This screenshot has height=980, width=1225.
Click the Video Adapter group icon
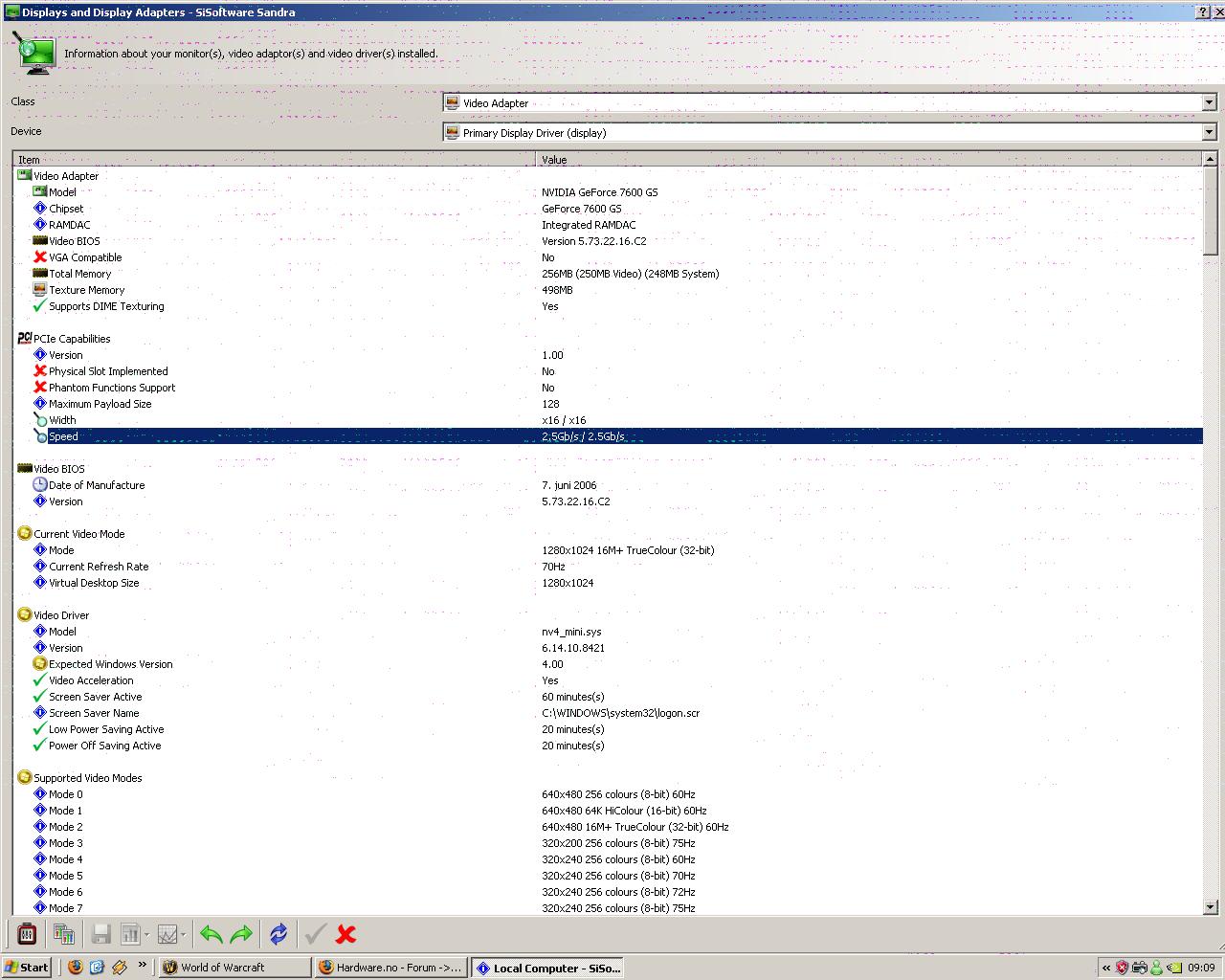[x=25, y=175]
